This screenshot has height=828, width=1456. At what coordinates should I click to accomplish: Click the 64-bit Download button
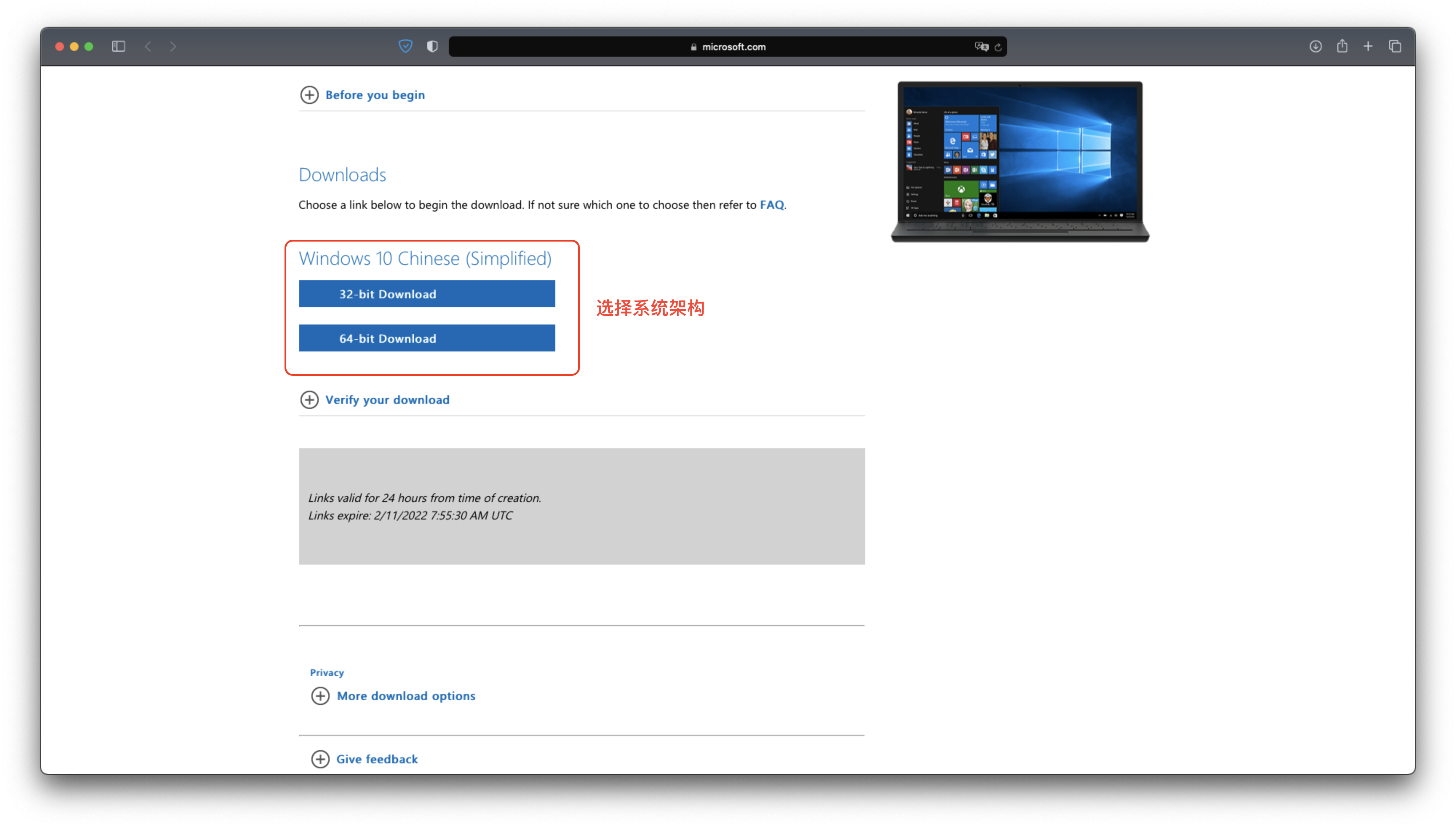coord(426,338)
